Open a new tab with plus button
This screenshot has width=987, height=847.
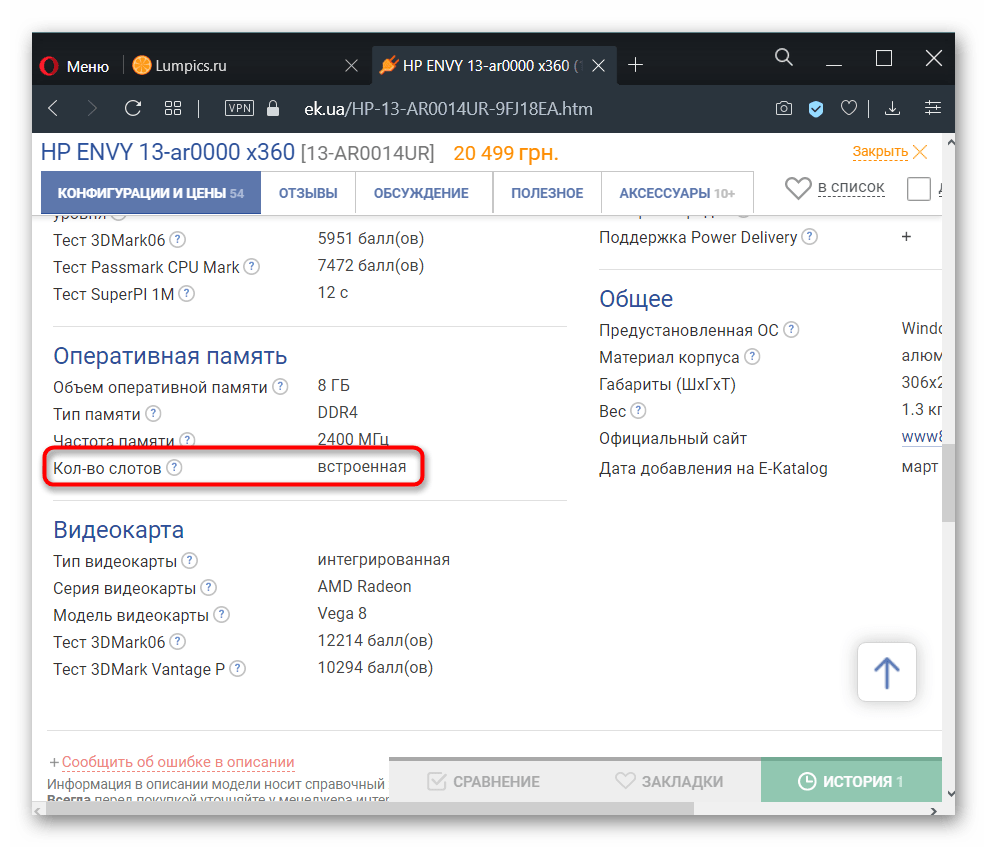(x=635, y=65)
